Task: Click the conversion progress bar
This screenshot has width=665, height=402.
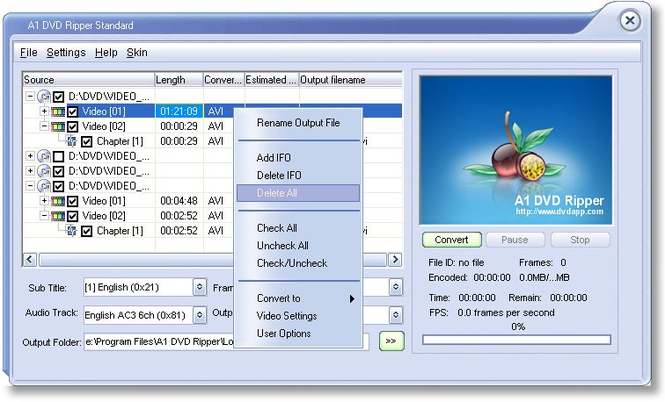Action: click(517, 340)
